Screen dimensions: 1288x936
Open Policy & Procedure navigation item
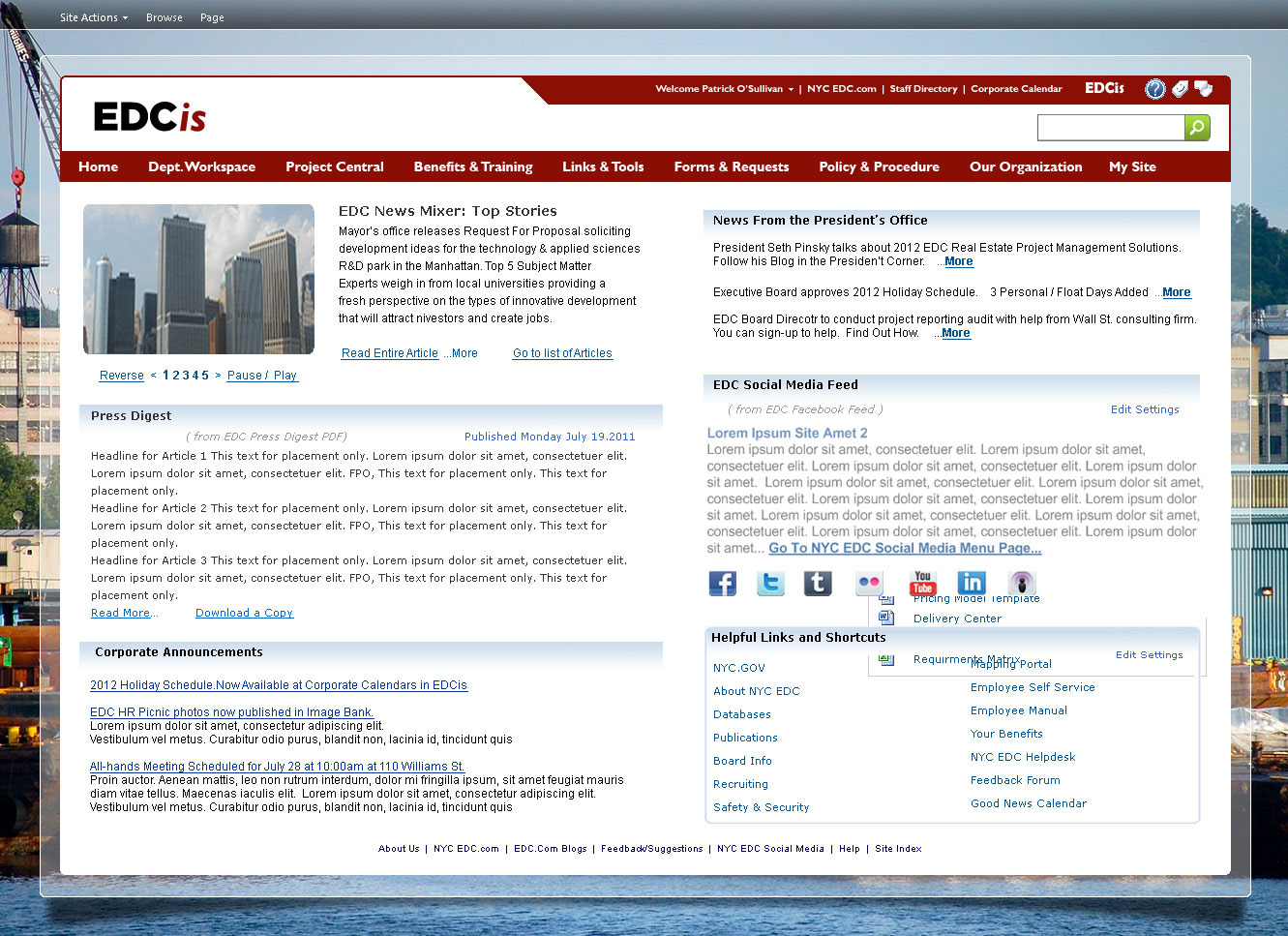coord(879,166)
